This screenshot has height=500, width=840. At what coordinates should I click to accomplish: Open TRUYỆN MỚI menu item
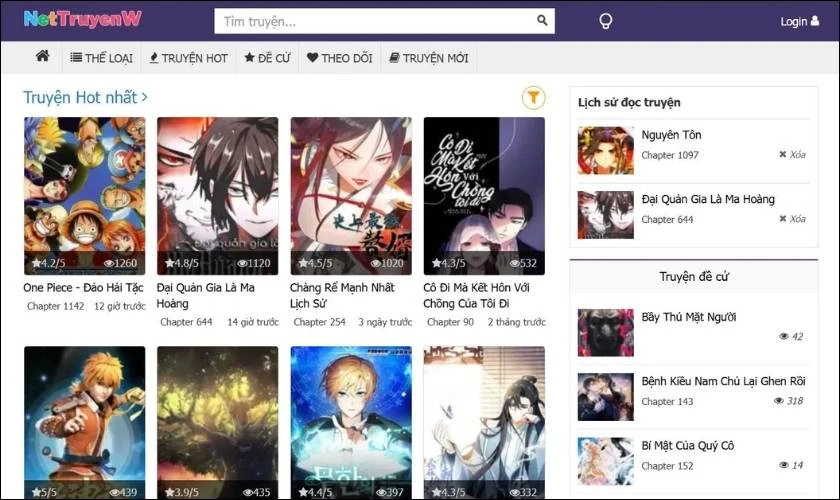[429, 58]
